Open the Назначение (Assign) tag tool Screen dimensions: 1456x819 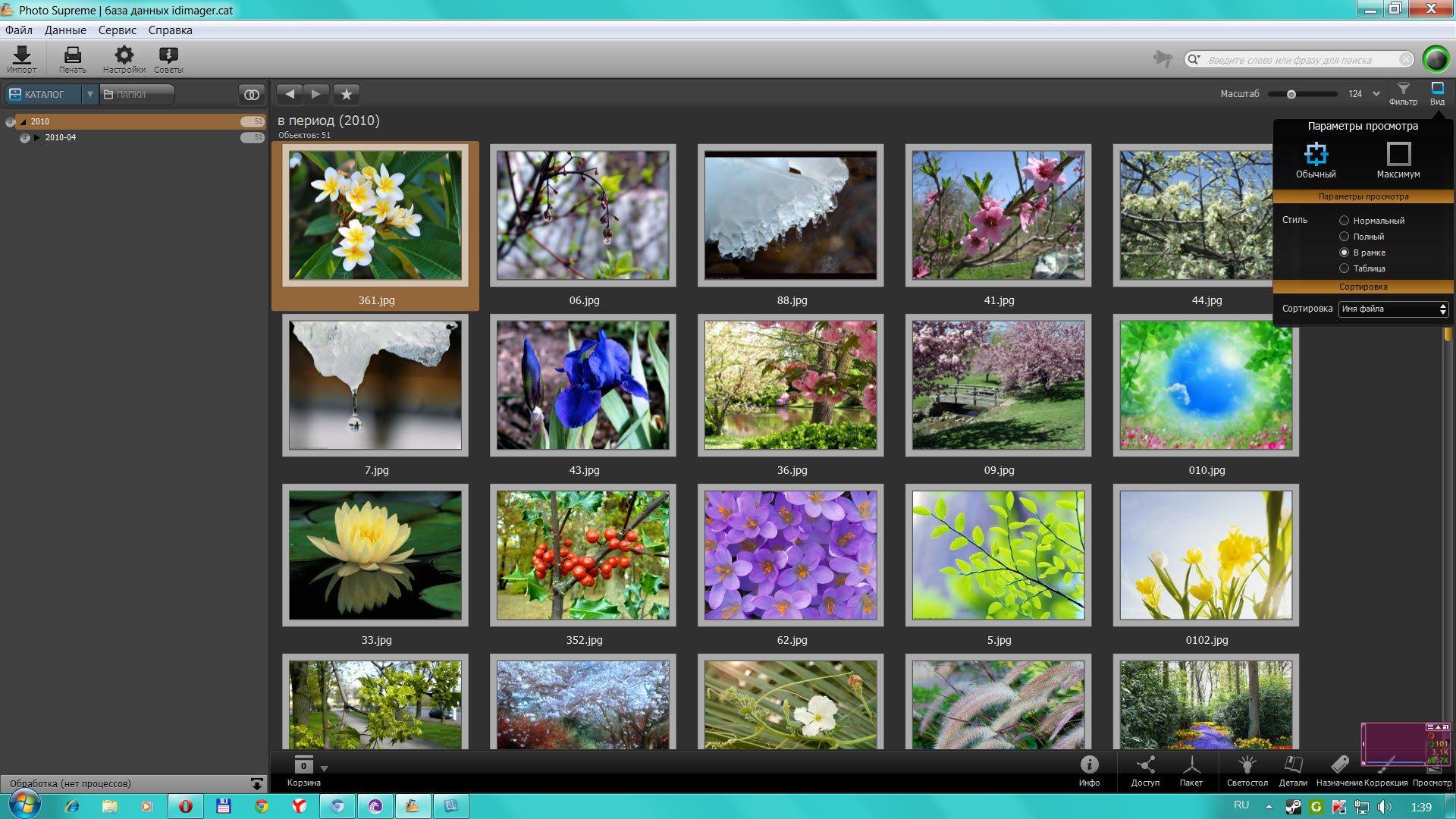pyautogui.click(x=1339, y=770)
